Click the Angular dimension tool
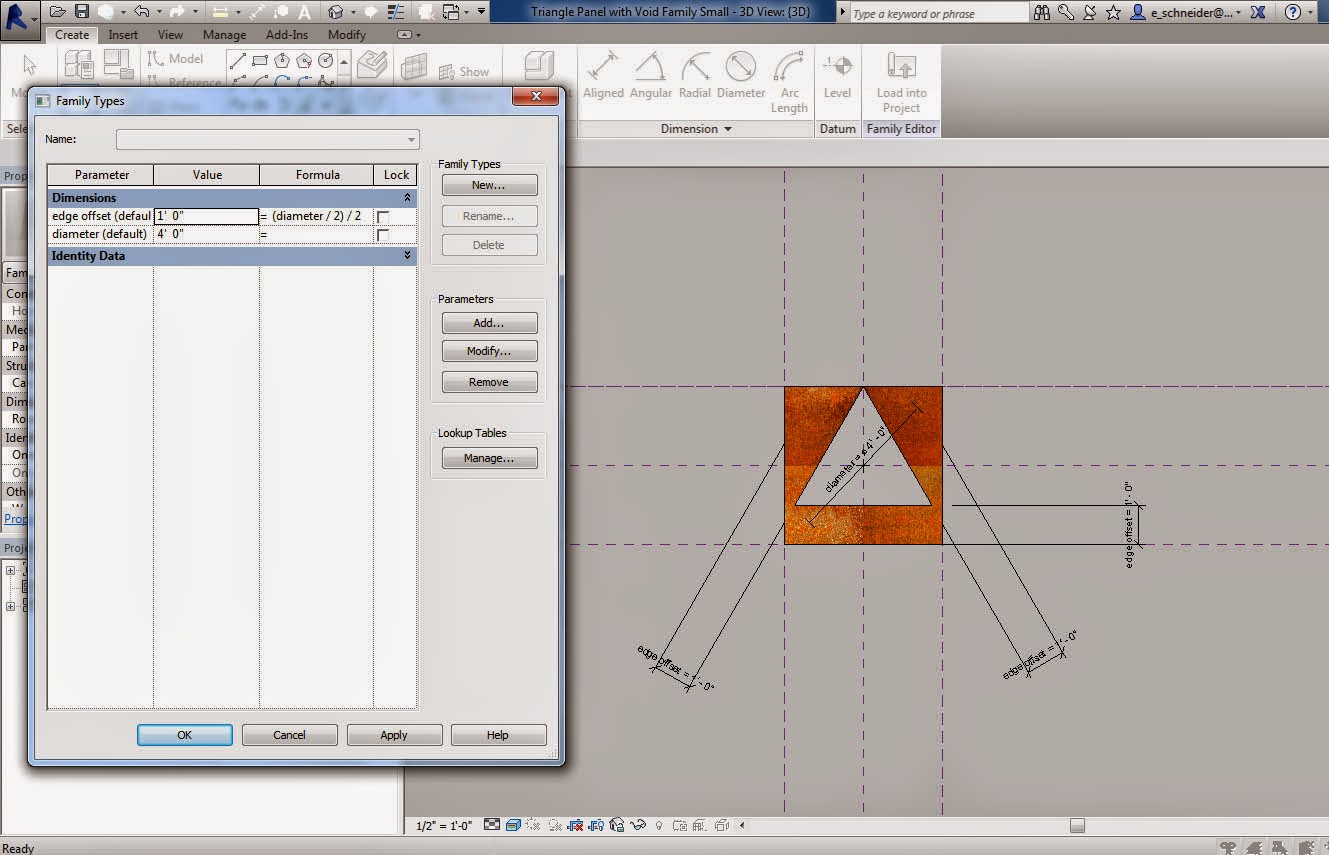The image size is (1329, 855). pyautogui.click(x=651, y=76)
